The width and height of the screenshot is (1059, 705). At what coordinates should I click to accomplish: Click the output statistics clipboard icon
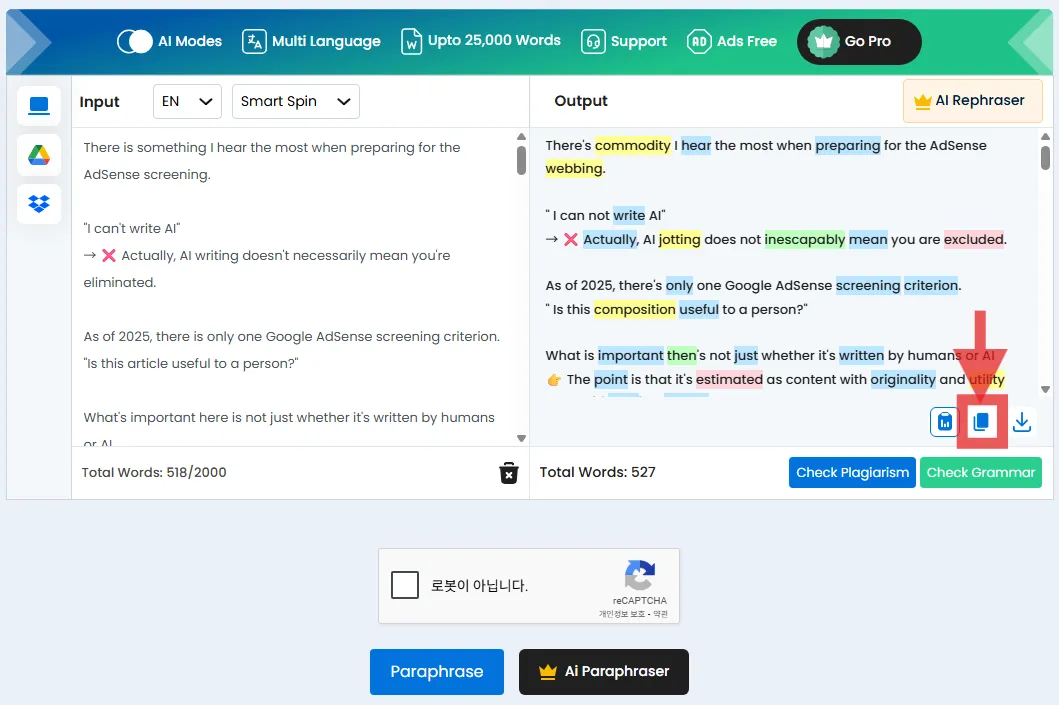pyautogui.click(x=944, y=422)
